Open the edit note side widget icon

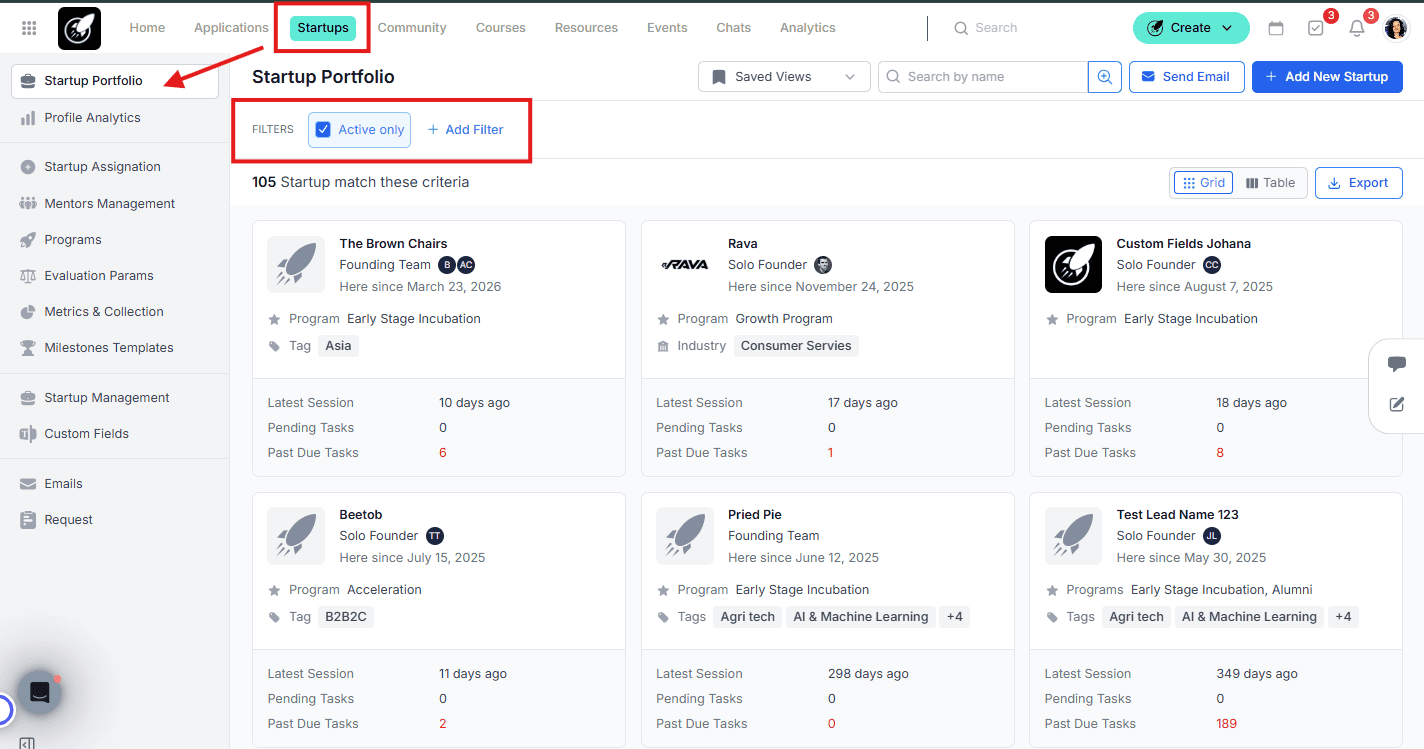point(1397,404)
